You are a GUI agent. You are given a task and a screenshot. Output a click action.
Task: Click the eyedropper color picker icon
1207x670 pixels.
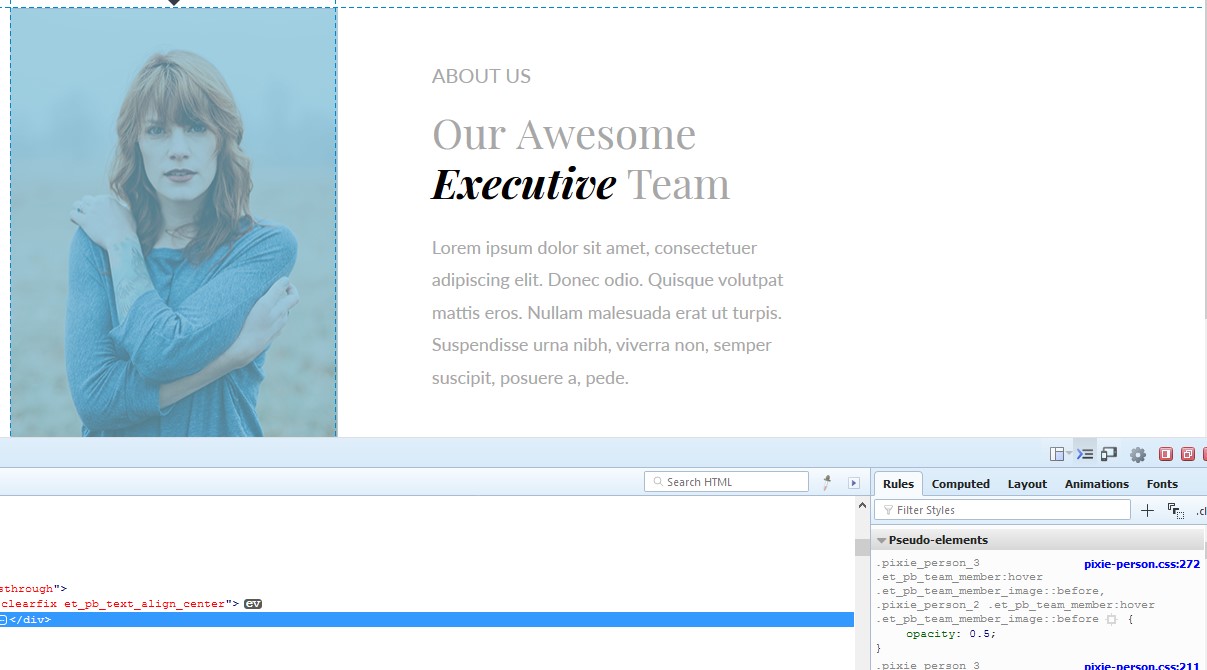(827, 483)
